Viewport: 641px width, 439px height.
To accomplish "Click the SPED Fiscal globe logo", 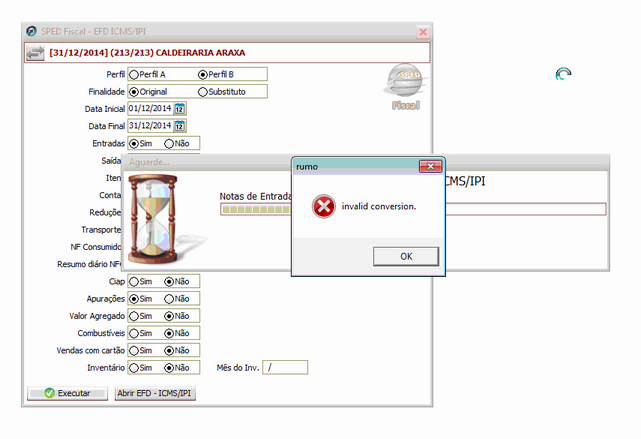I will (x=406, y=87).
